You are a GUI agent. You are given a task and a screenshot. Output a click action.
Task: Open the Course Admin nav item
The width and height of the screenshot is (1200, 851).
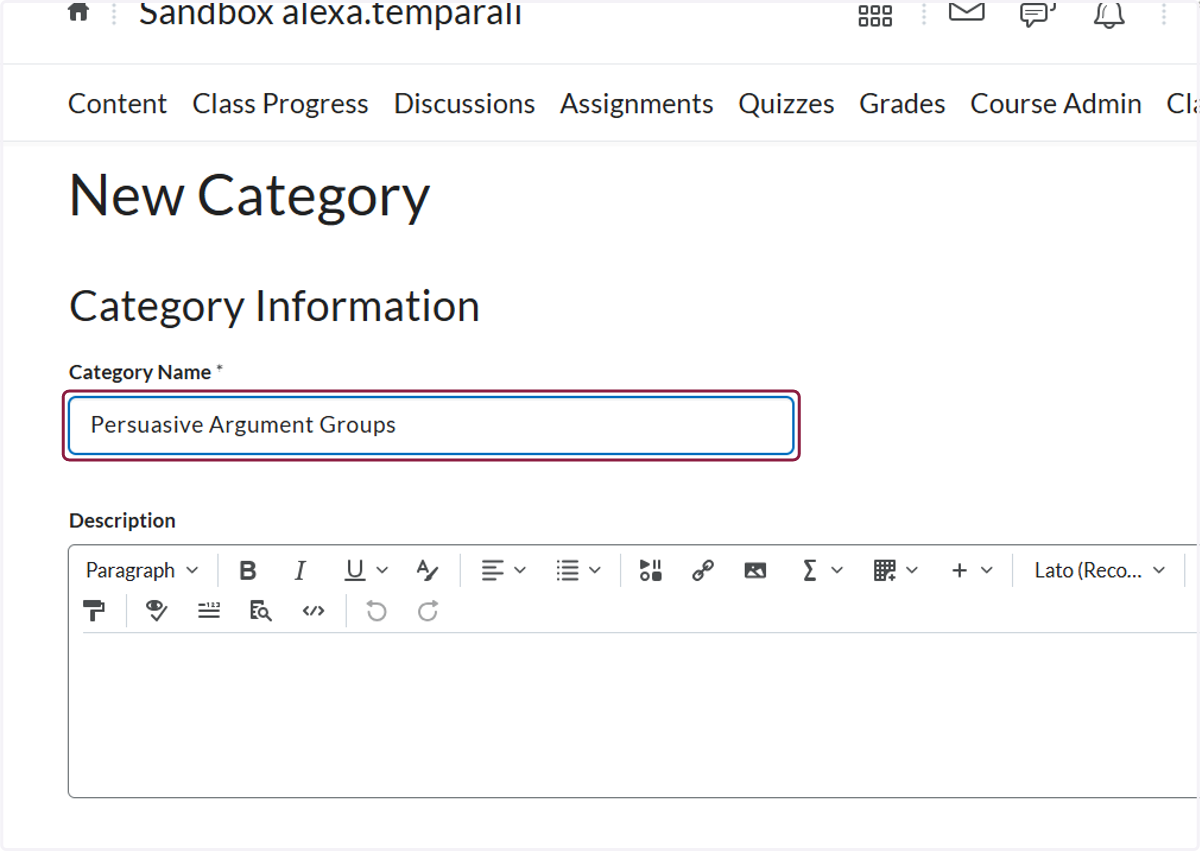click(x=1056, y=104)
